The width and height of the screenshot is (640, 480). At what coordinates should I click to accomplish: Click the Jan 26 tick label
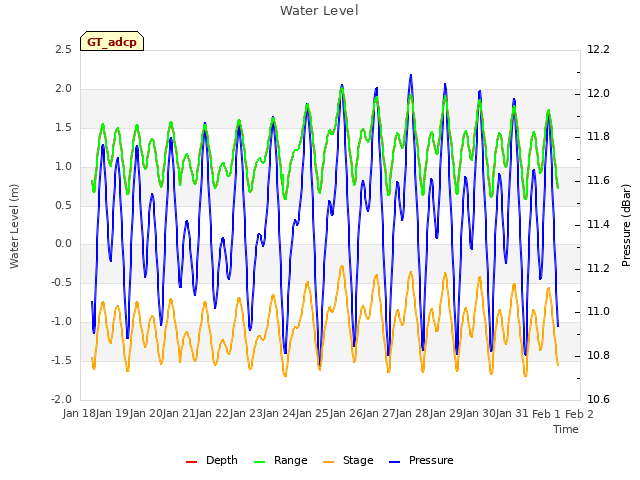[x=347, y=414]
